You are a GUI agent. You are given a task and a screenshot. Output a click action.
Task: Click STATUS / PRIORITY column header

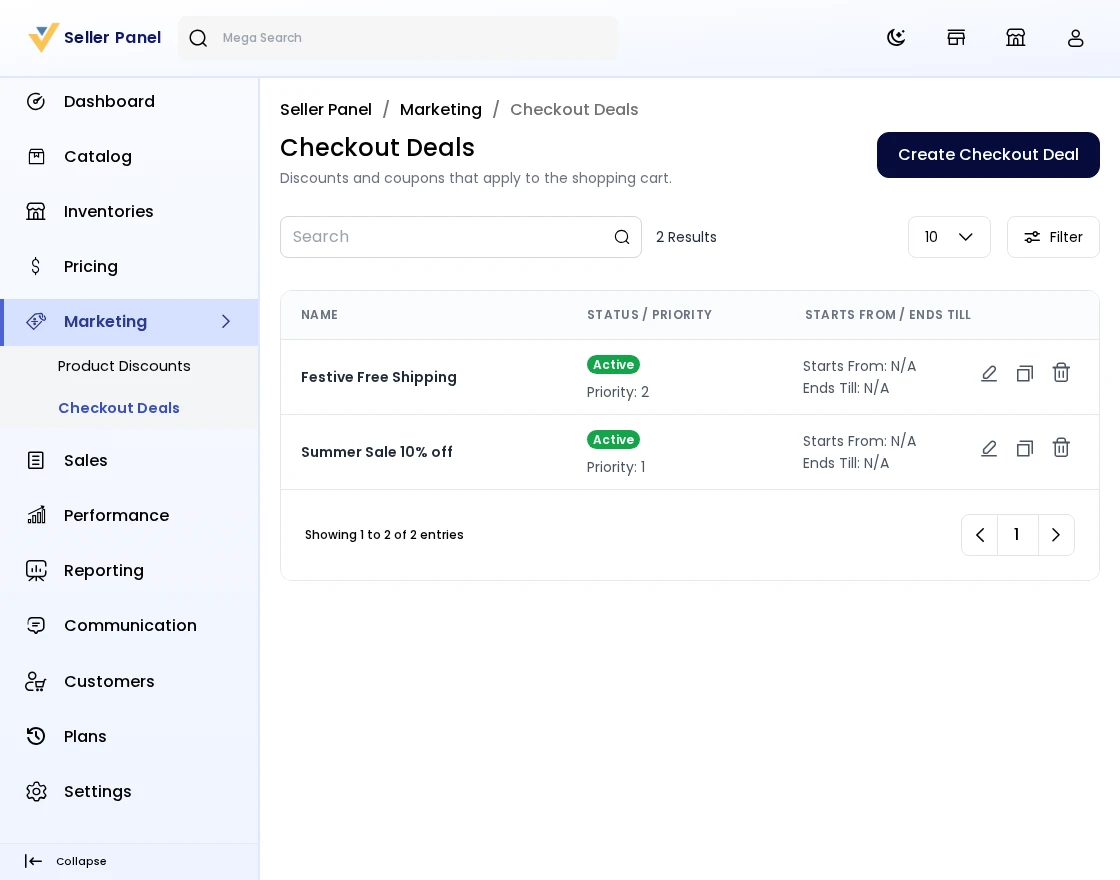click(649, 315)
